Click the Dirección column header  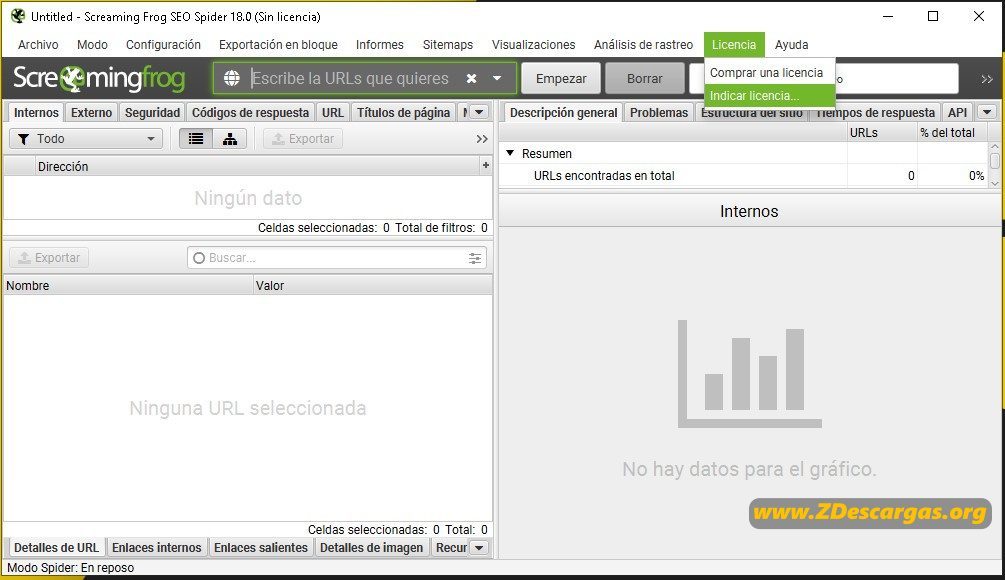click(256, 166)
